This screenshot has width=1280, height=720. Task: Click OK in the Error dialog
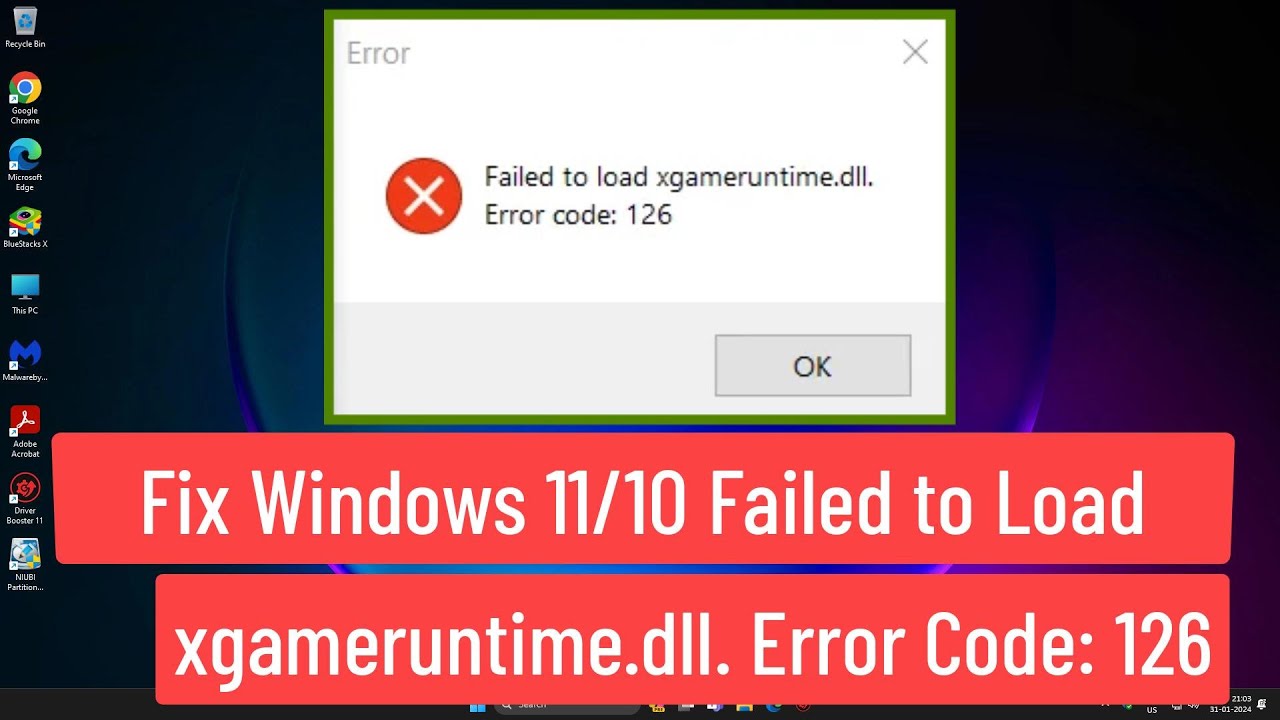[812, 366]
